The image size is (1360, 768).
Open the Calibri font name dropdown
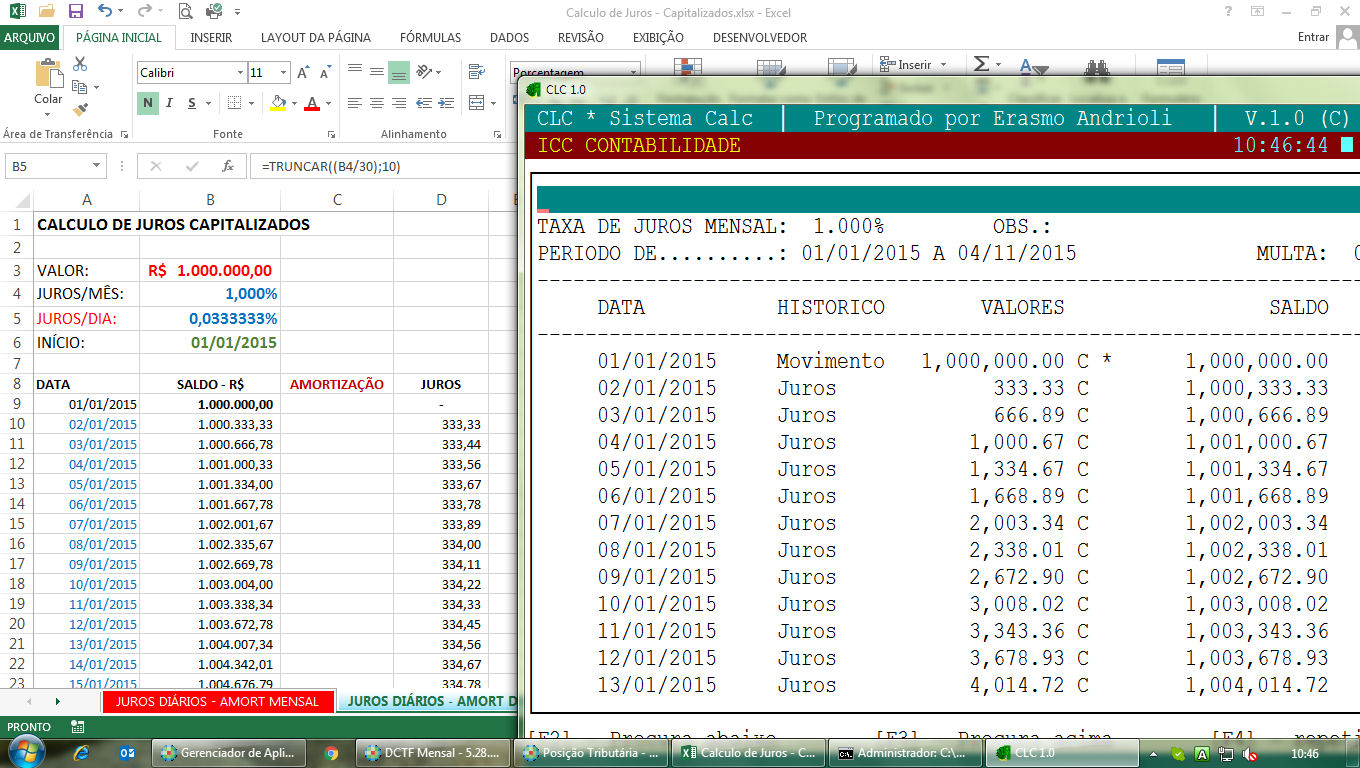(240, 73)
